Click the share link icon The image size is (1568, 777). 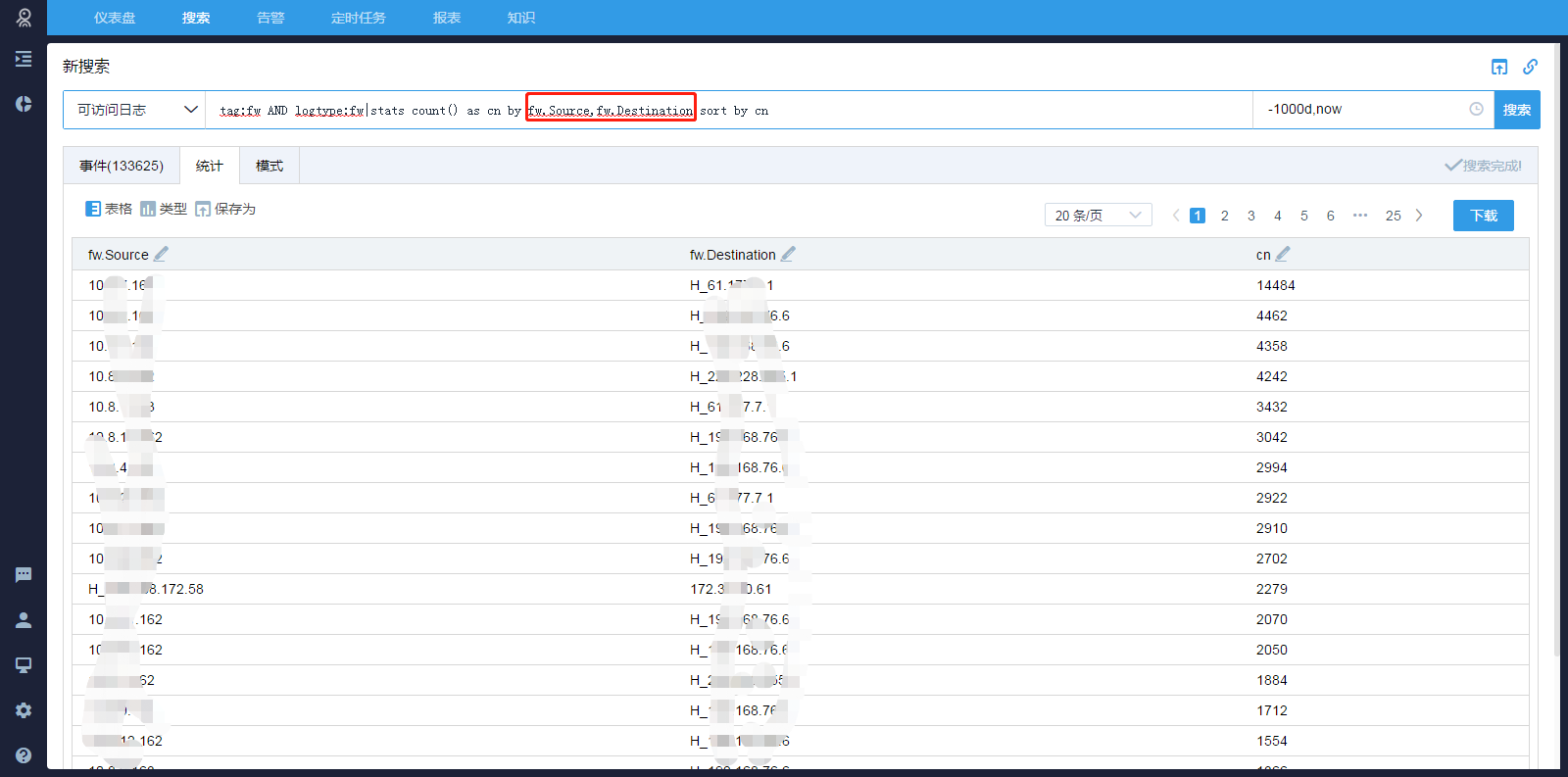[x=1530, y=67]
